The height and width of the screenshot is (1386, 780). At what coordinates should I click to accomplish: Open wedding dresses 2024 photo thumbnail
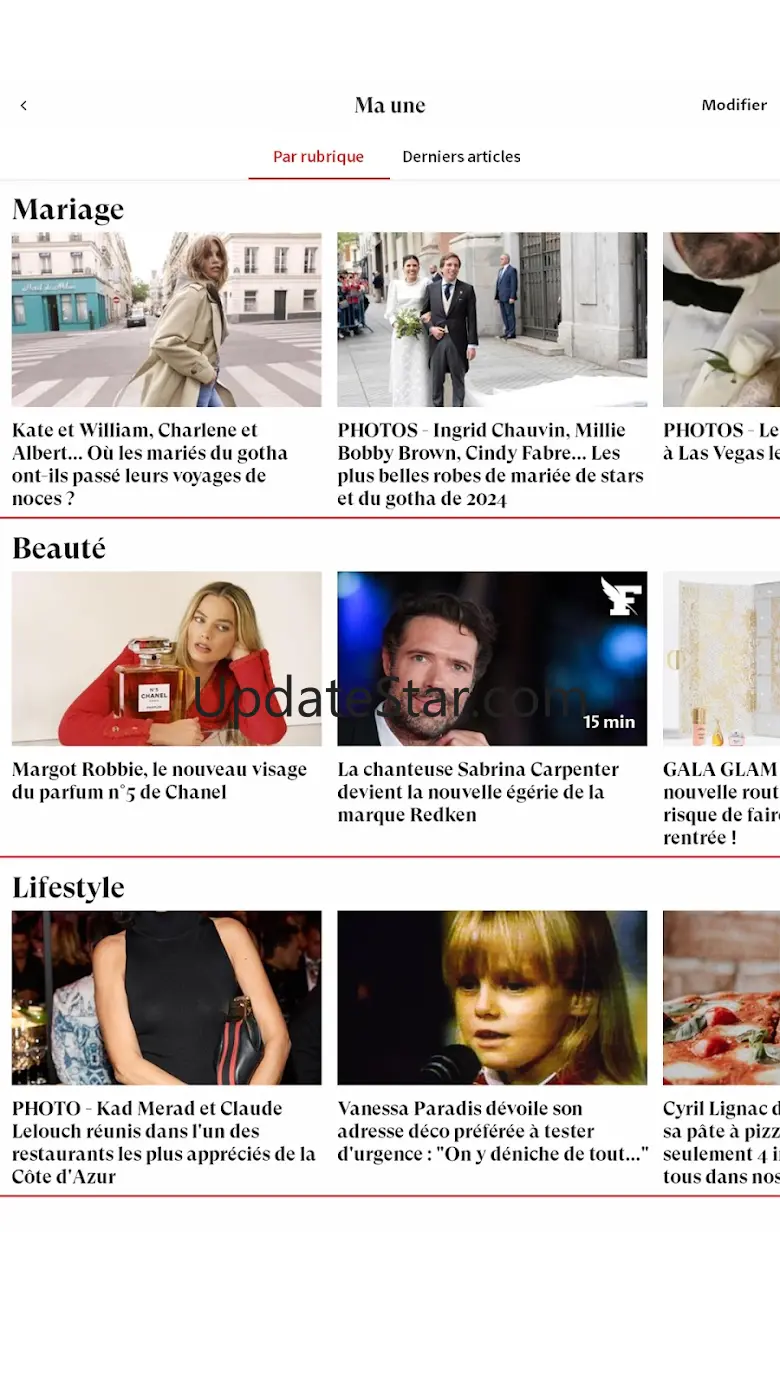coord(492,320)
